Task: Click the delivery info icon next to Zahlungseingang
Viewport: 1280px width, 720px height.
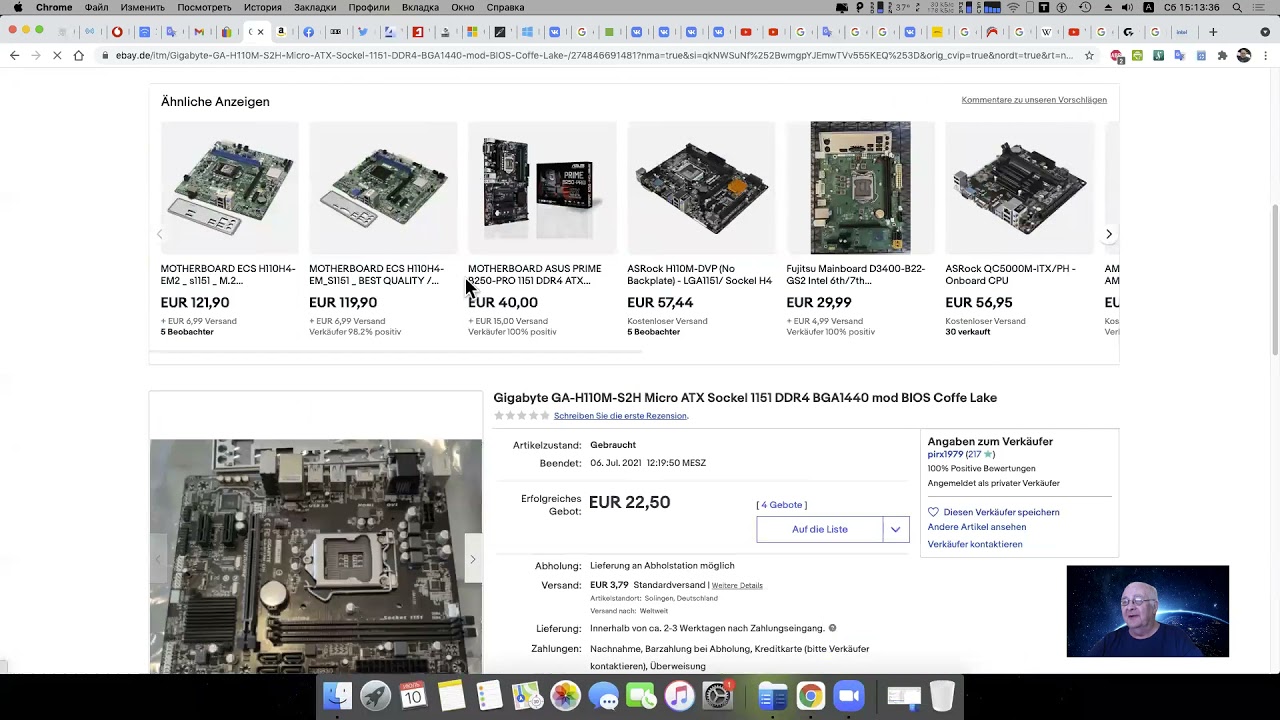Action: (832, 628)
